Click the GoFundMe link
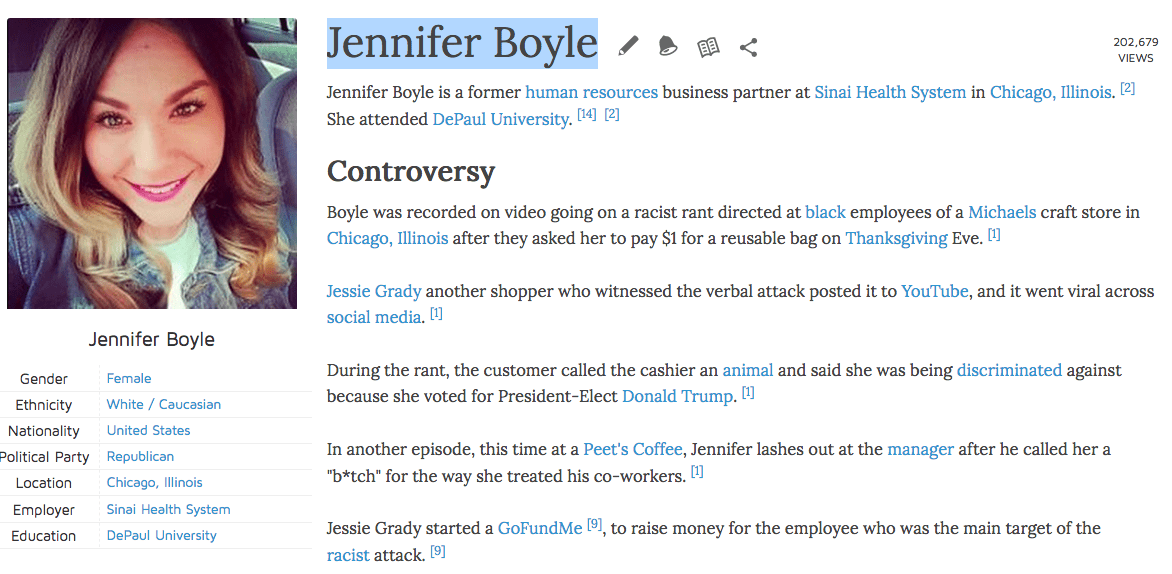Viewport: 1172px width, 574px height. pyautogui.click(x=540, y=528)
